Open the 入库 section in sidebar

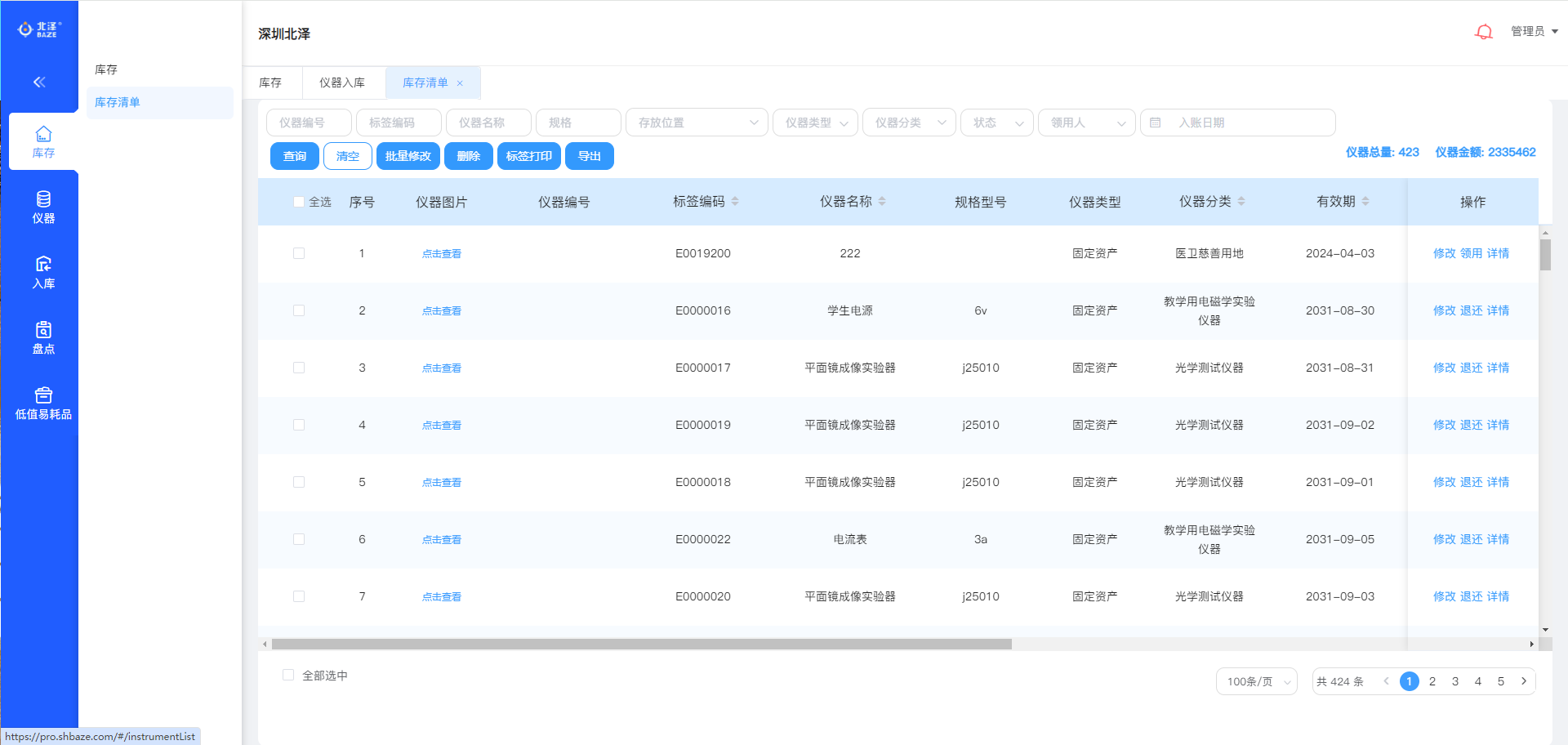click(43, 273)
